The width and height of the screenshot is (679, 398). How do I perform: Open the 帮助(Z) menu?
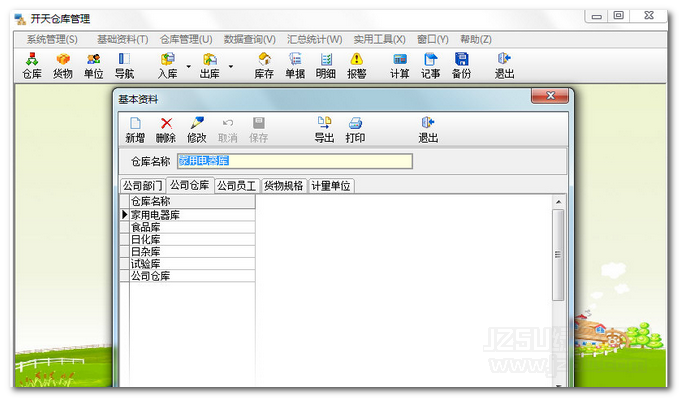pyautogui.click(x=475, y=39)
